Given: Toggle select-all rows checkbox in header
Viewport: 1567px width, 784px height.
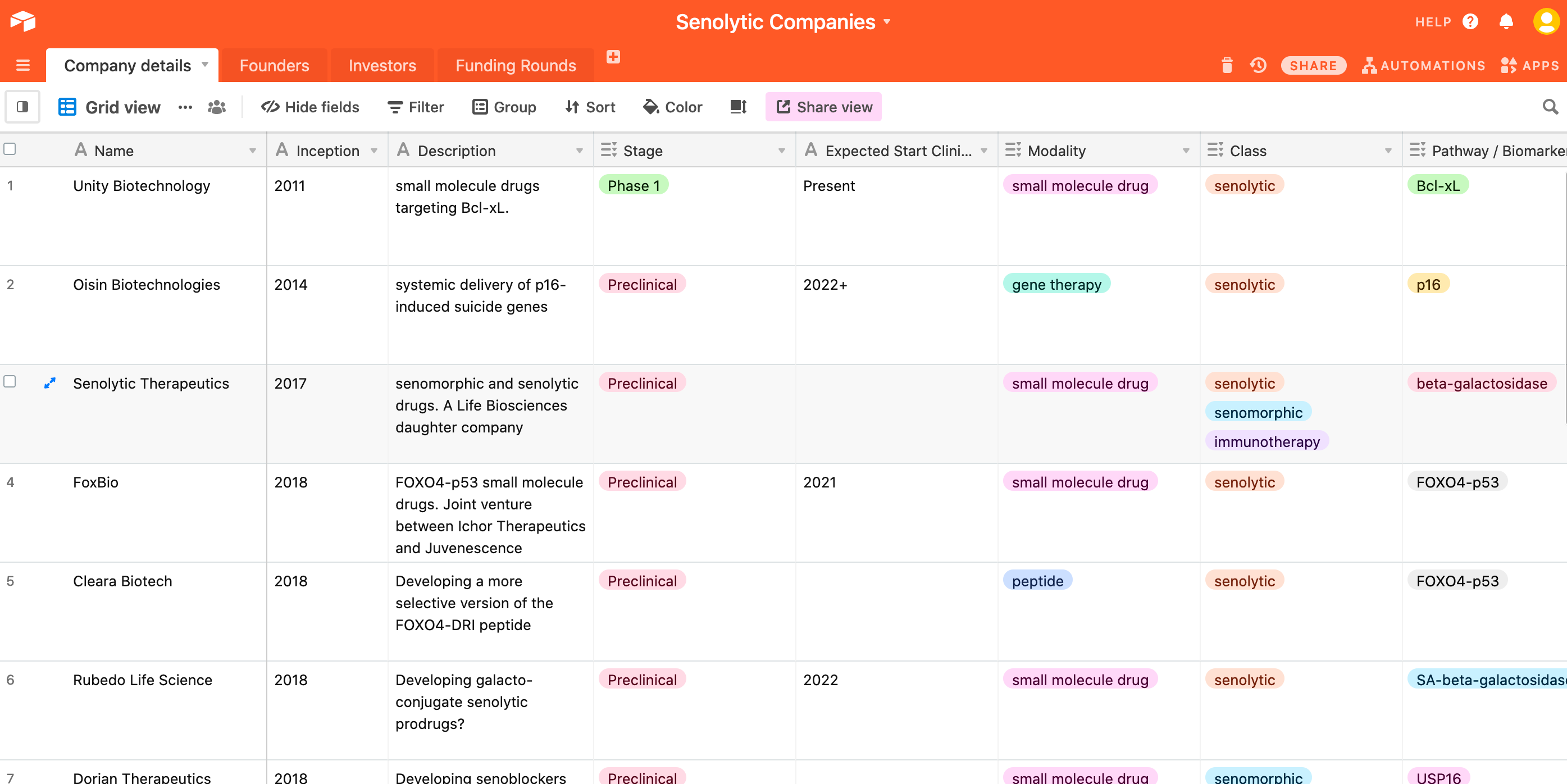Looking at the screenshot, I should tap(10, 149).
